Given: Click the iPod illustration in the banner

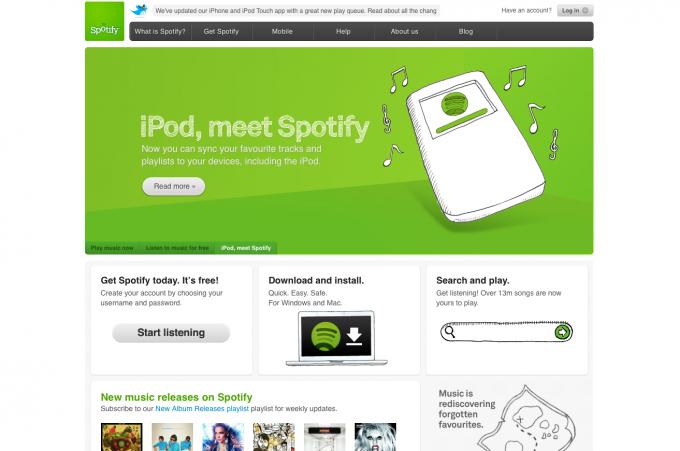Looking at the screenshot, I should [475, 145].
